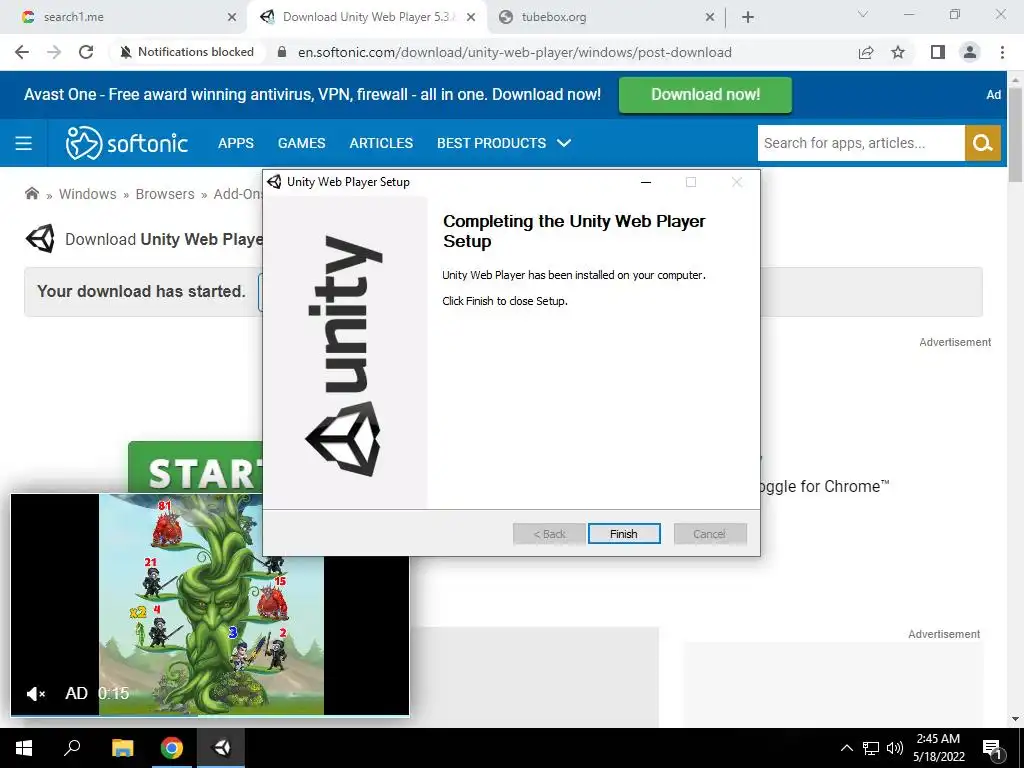Close the search1.me tab

click(x=232, y=17)
